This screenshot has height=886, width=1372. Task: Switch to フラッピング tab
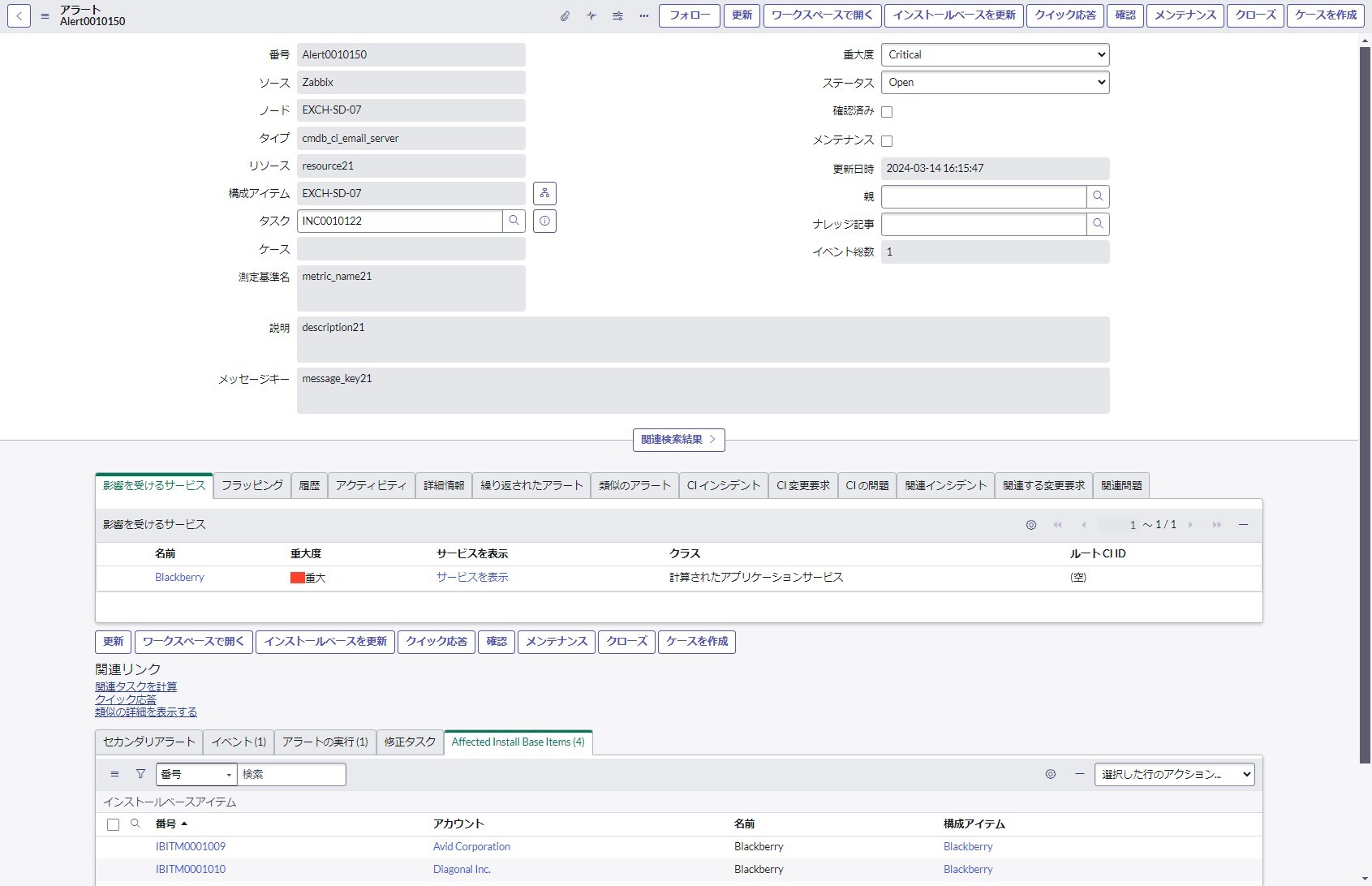[252, 485]
